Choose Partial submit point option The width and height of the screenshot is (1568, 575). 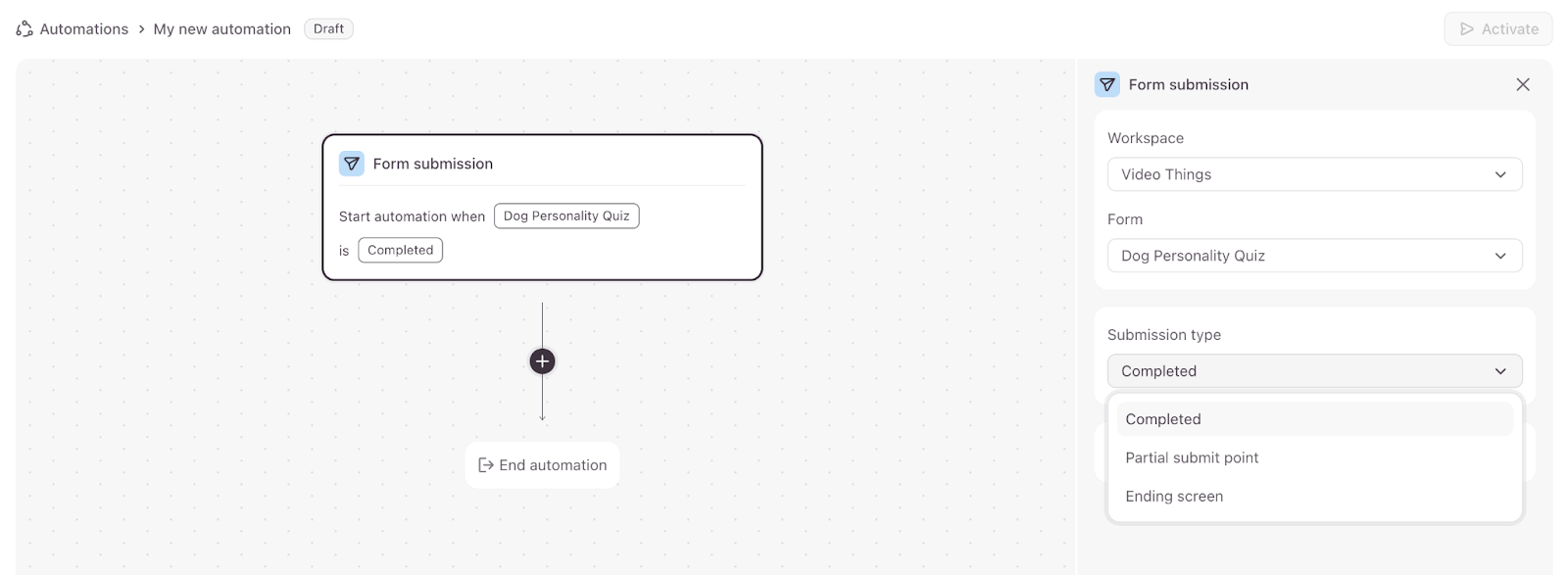(x=1192, y=457)
